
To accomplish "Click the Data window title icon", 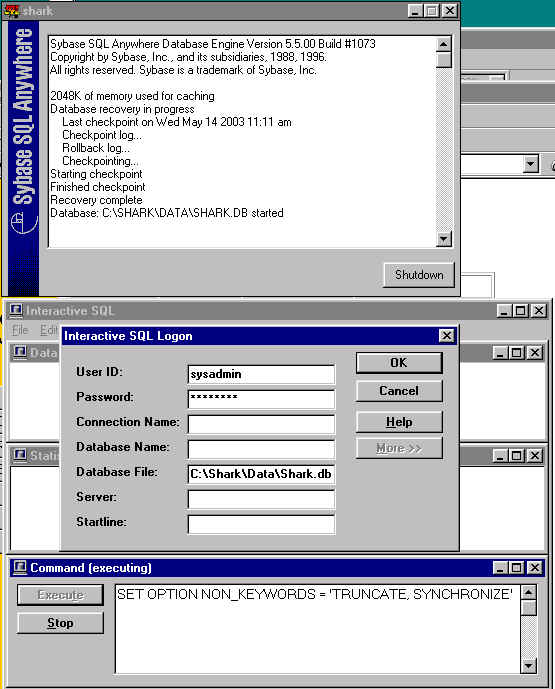I will [20, 352].
